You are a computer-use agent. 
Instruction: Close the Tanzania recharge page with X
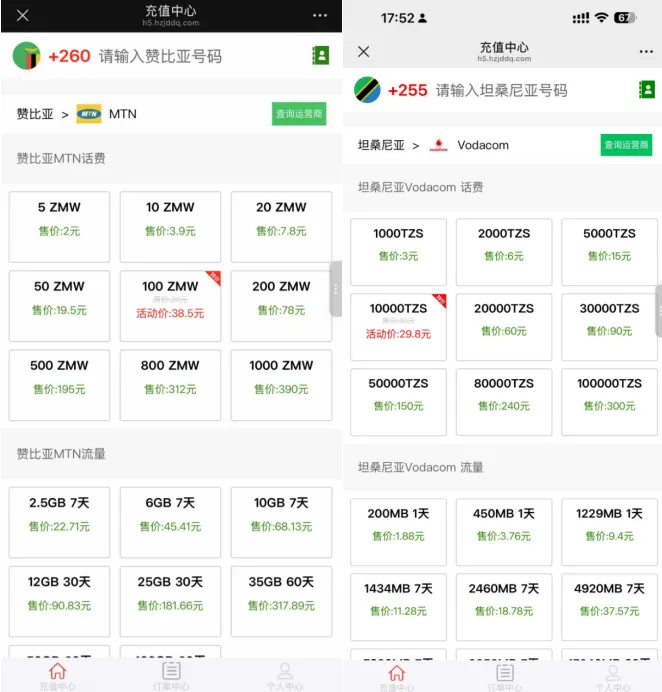(364, 52)
